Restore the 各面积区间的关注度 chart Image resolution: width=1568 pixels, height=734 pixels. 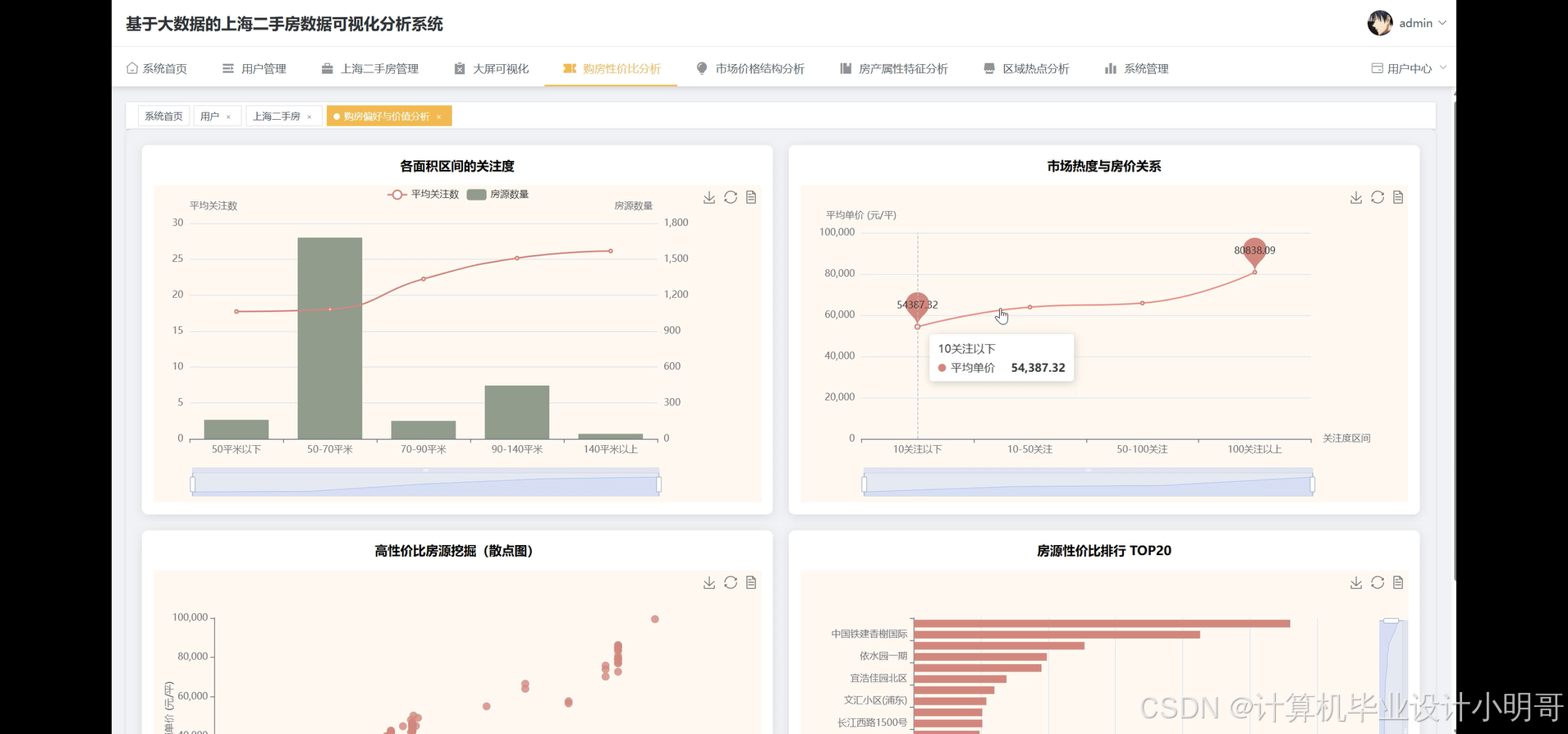731,197
